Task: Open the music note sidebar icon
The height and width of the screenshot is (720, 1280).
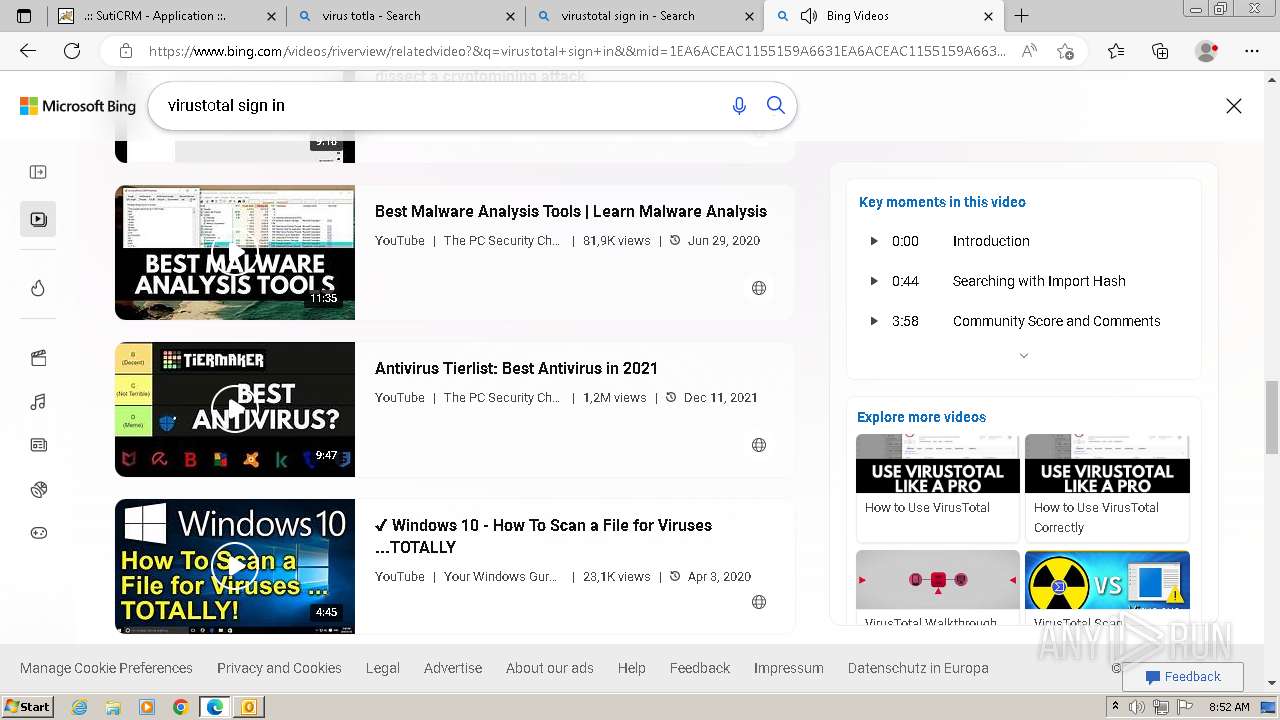Action: coord(38,402)
